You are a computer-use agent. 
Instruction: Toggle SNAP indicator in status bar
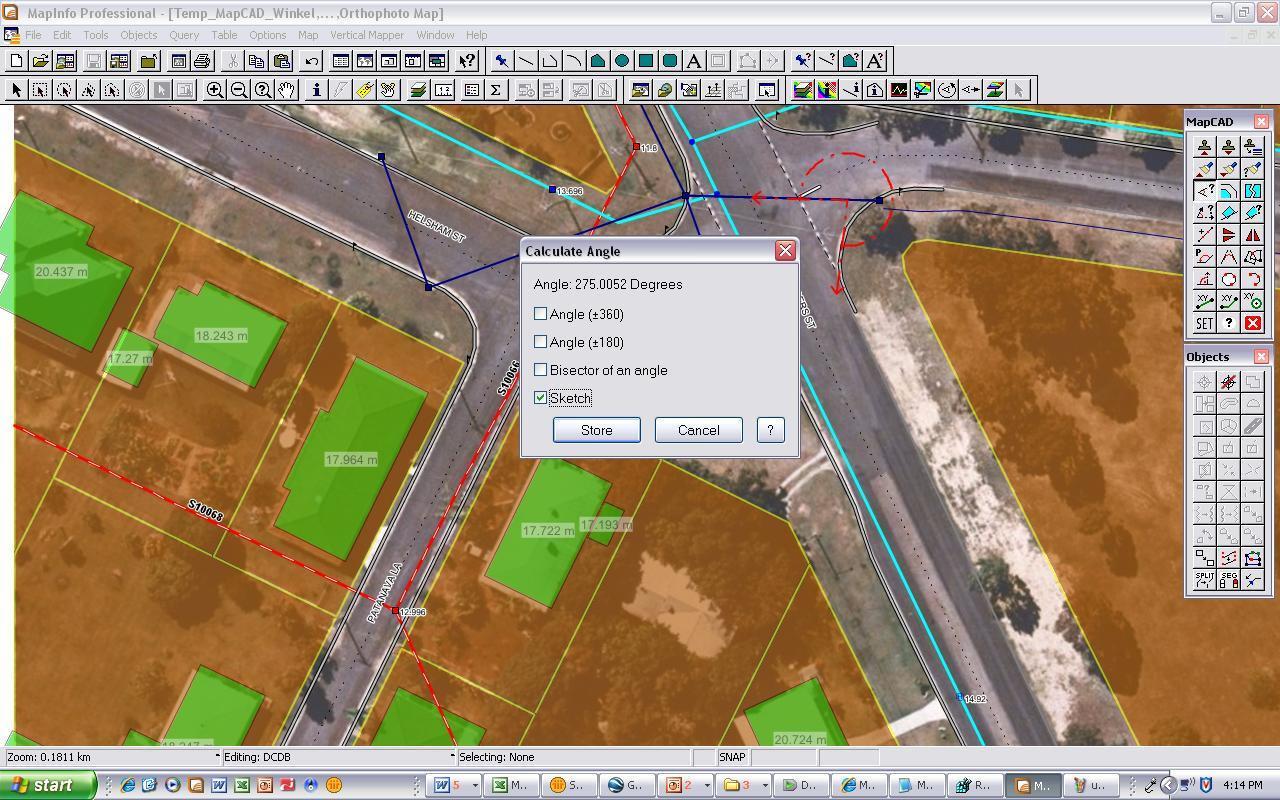(x=732, y=757)
